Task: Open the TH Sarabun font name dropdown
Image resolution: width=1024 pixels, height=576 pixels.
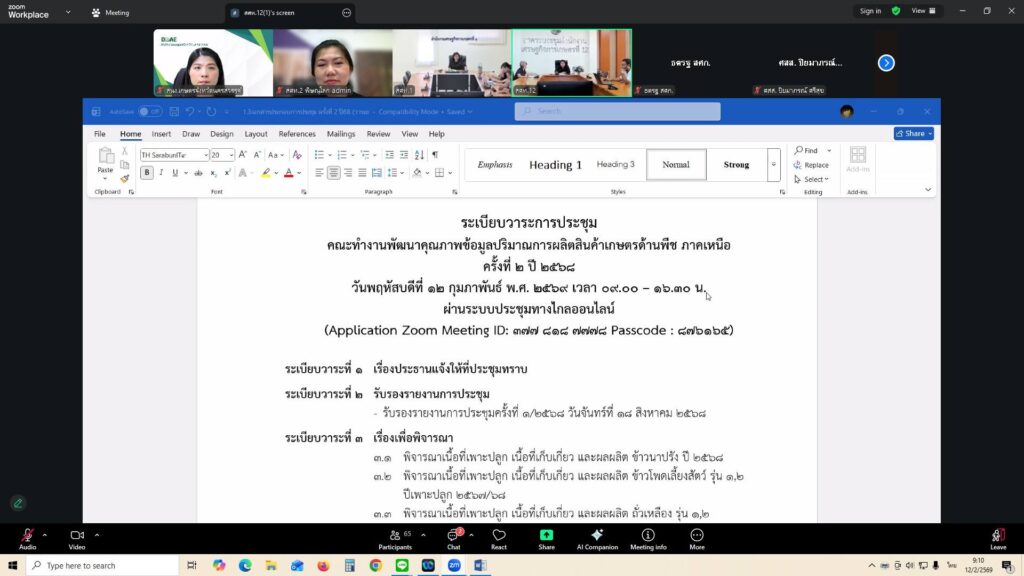Action: click(x=205, y=155)
